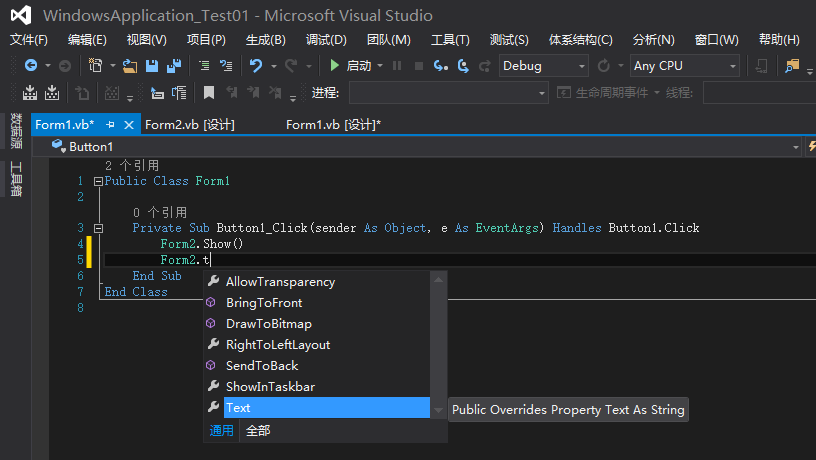Image resolution: width=816 pixels, height=460 pixels.
Task: Open the 体系结构(C) menu
Action: [x=581, y=40]
